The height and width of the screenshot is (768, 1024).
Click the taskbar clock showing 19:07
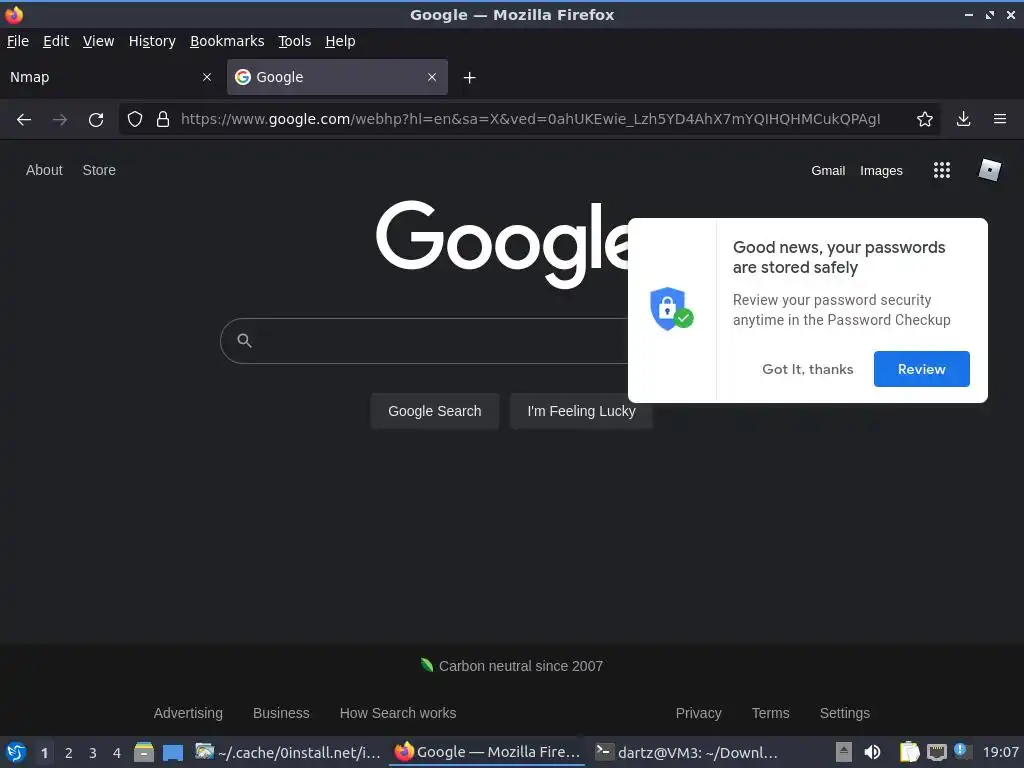[x=1000, y=752]
